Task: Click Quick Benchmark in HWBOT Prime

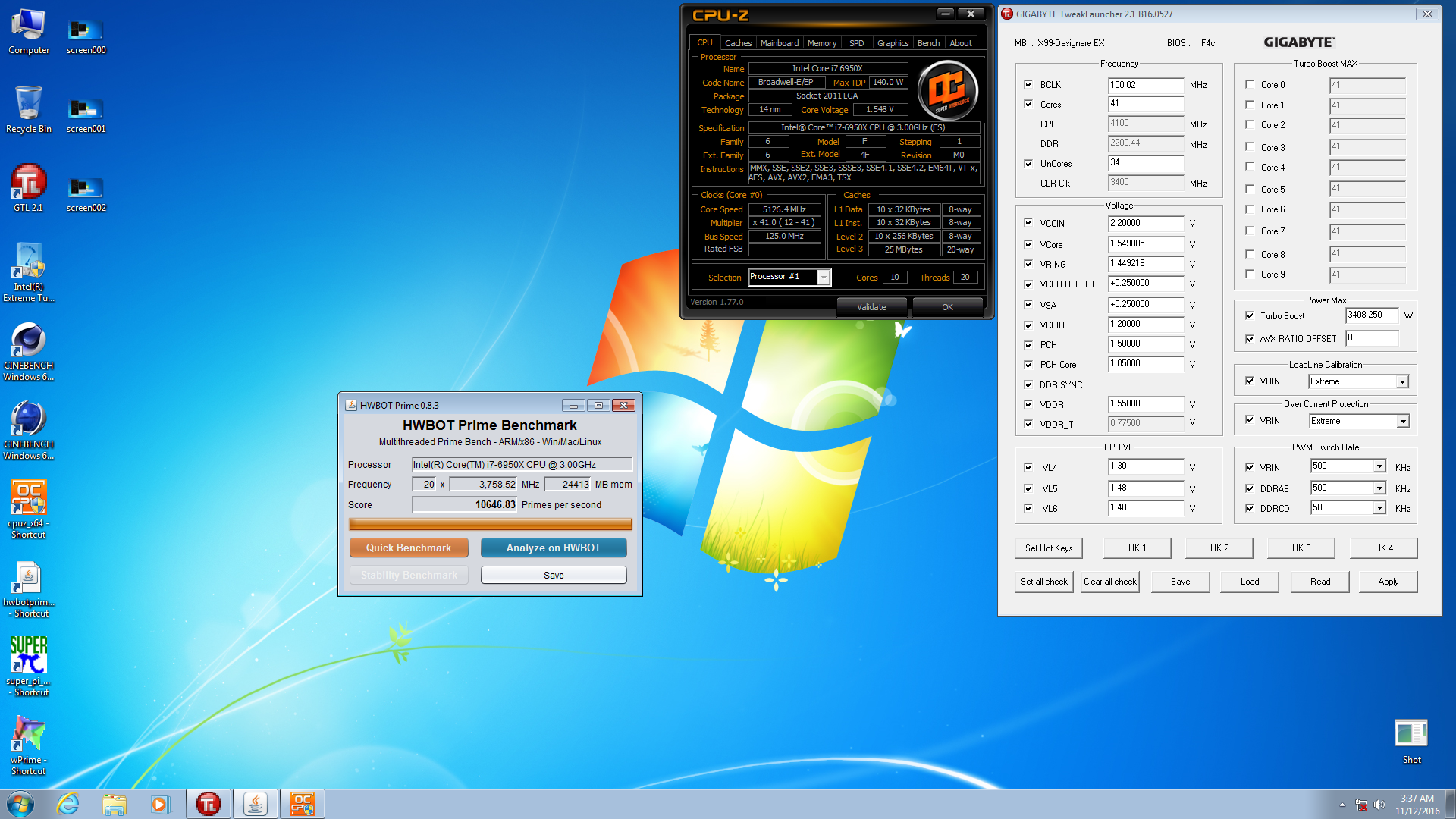Action: pos(409,548)
